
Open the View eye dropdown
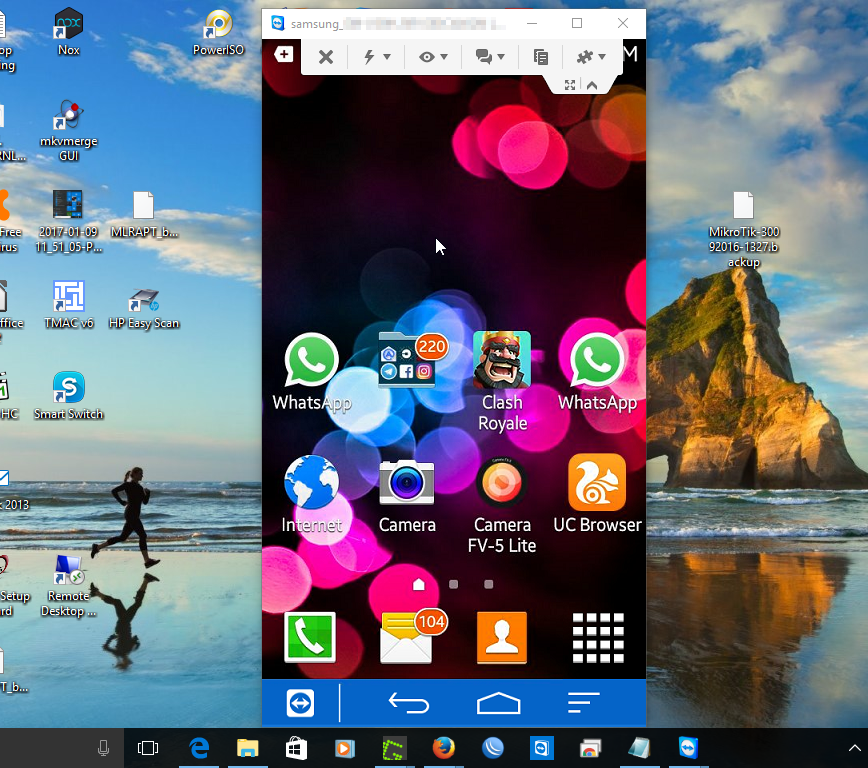432,56
